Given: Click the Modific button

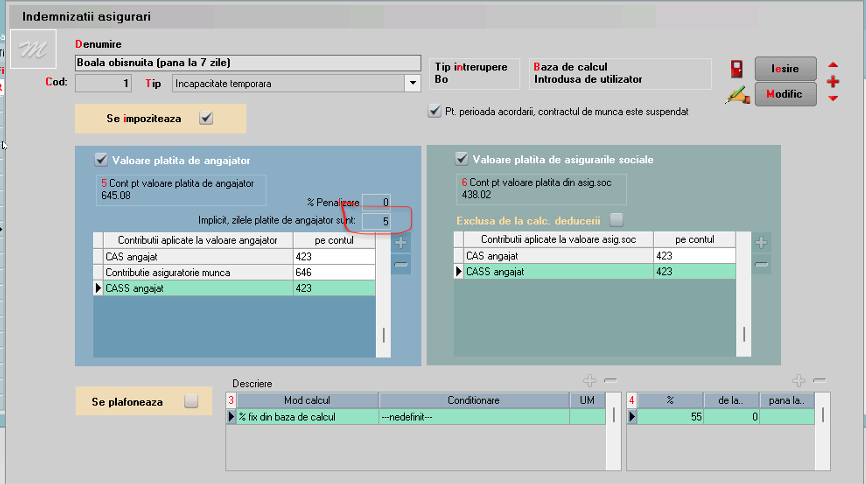Looking at the screenshot, I should point(785,94).
